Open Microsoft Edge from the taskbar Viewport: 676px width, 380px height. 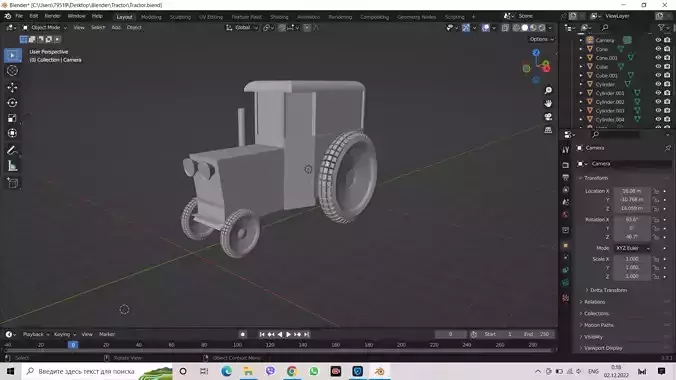tap(226, 371)
